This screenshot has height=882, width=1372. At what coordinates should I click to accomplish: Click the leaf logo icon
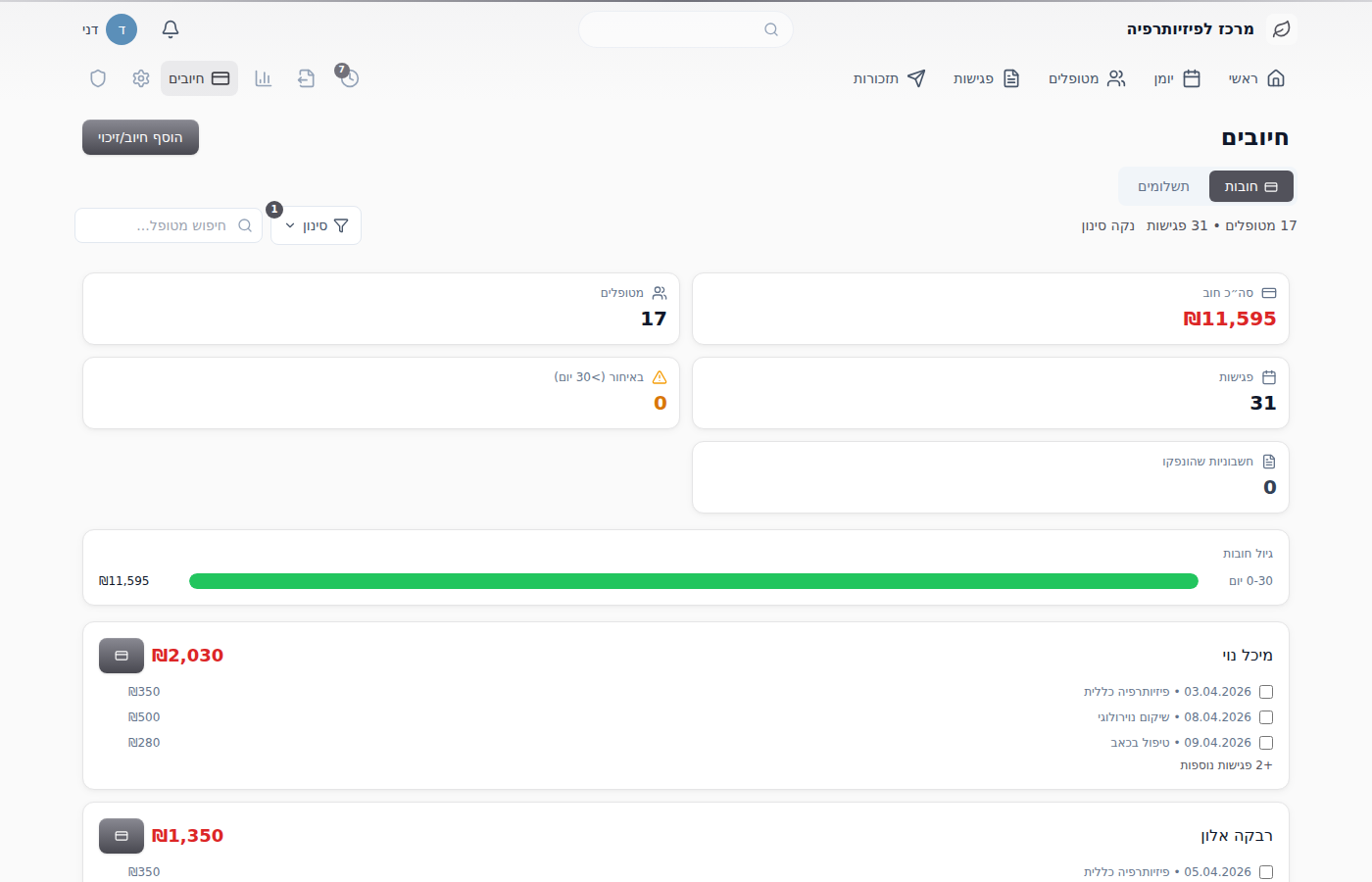(x=1281, y=29)
